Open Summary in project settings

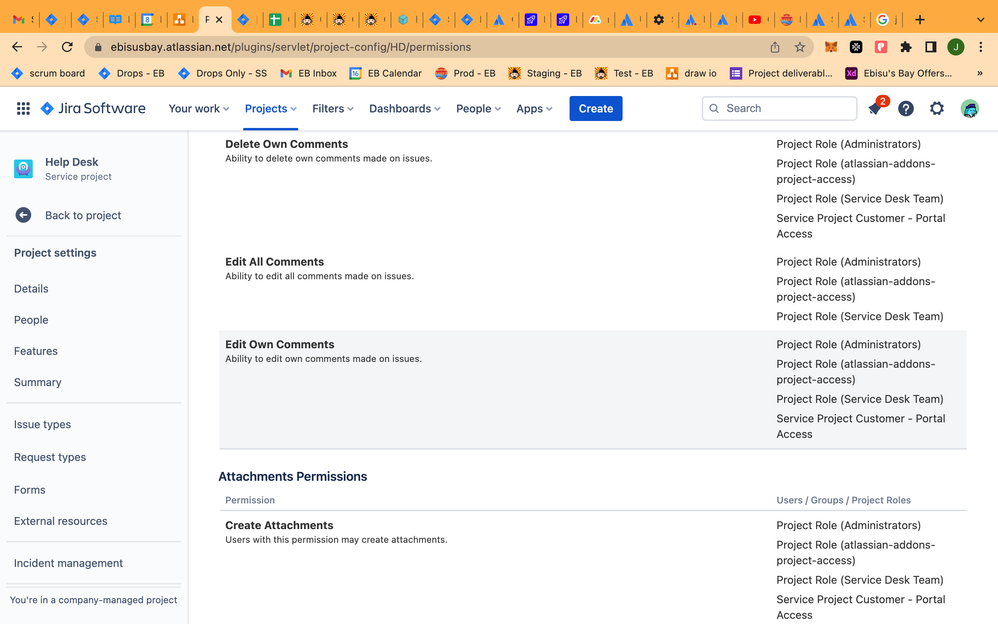[x=38, y=382]
